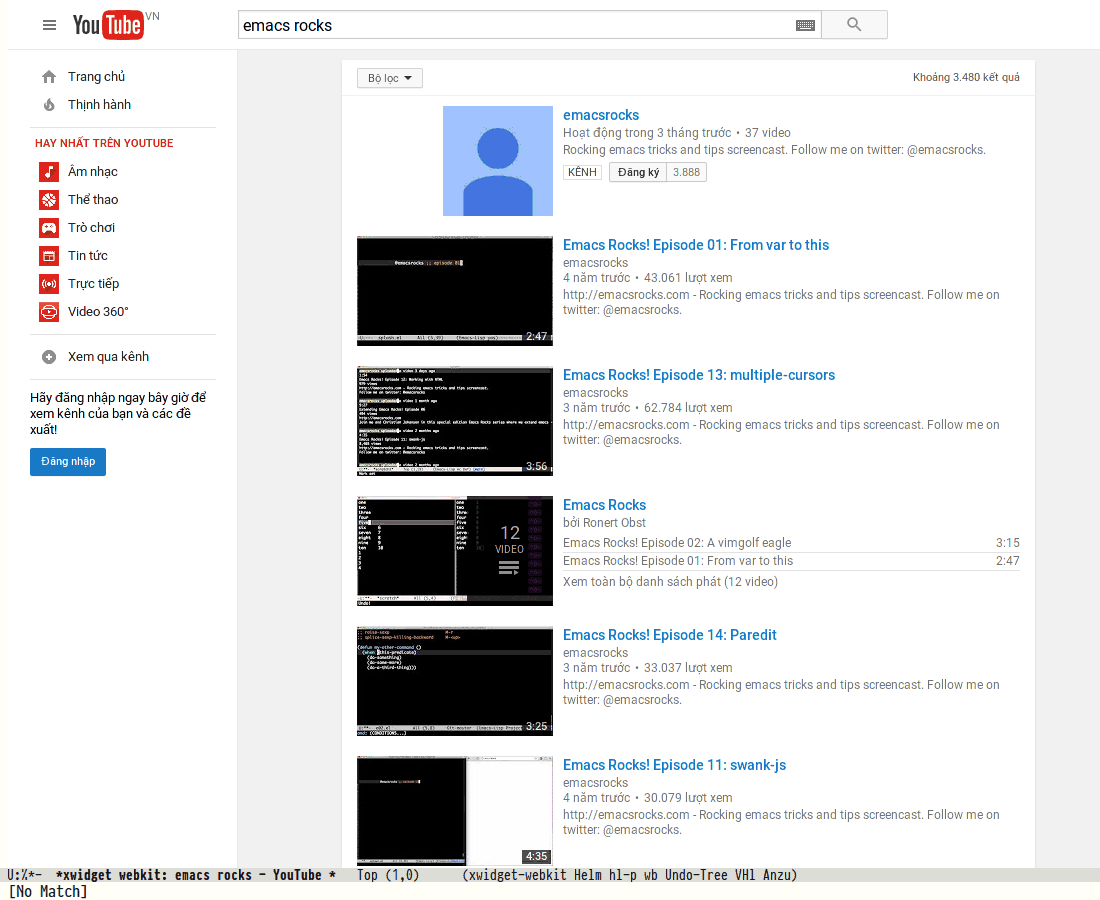The width and height of the screenshot is (1100, 900).
Task: Click the 12 VIDEO playlist thumbnail
Action: [455, 551]
